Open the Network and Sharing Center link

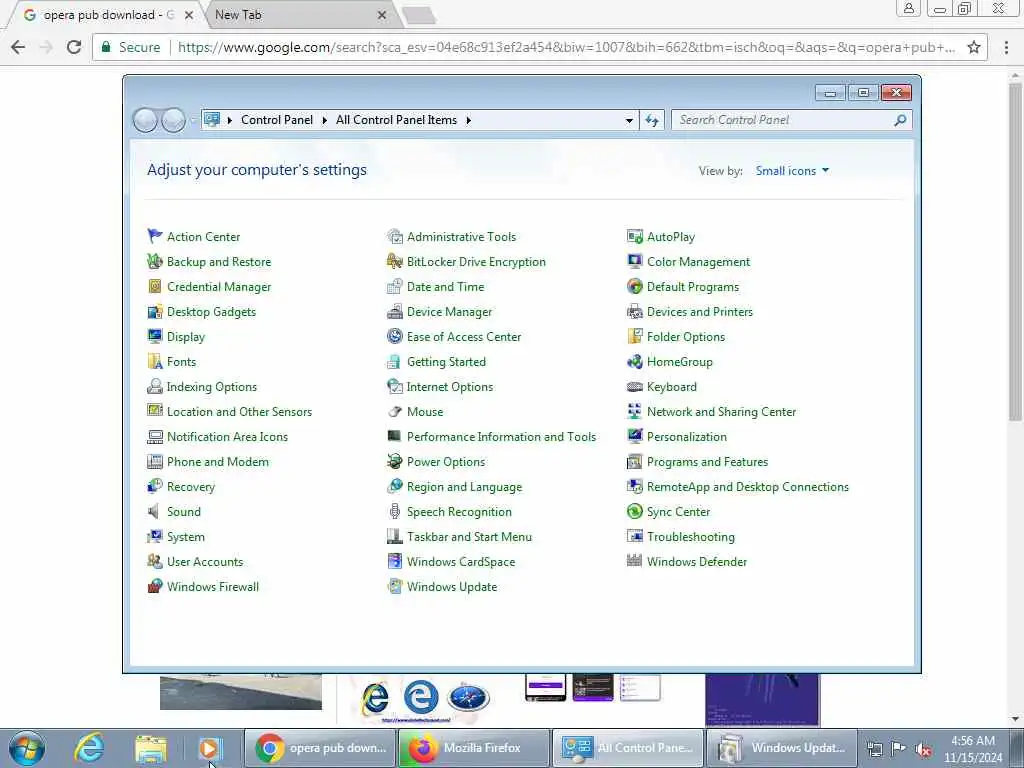721,411
